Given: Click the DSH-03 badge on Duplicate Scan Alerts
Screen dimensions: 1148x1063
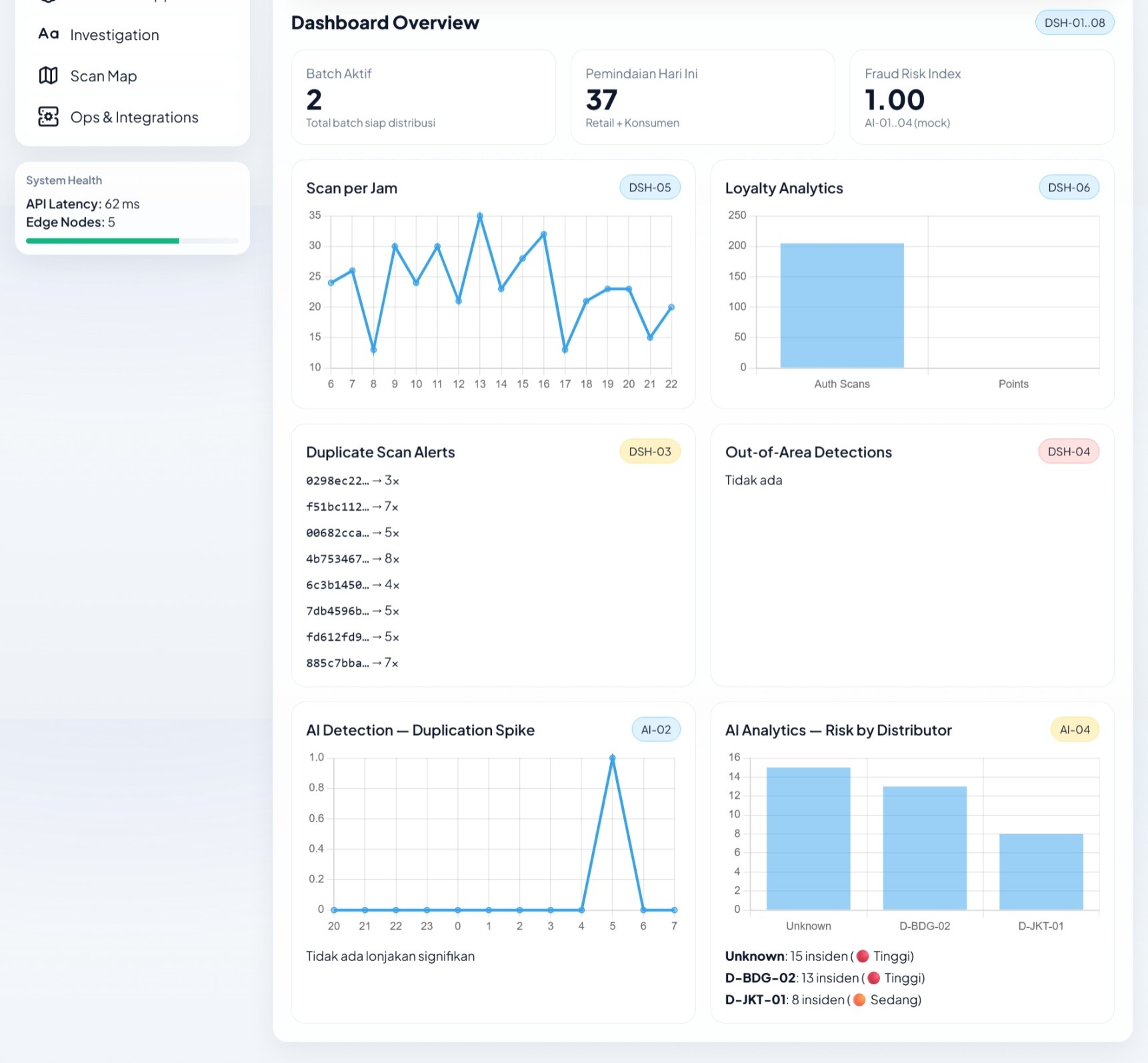Looking at the screenshot, I should coord(650,451).
